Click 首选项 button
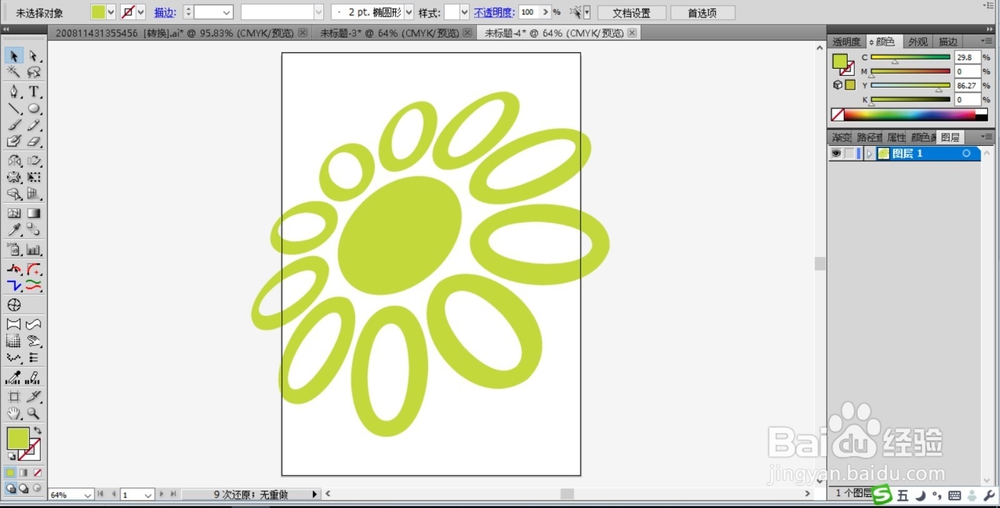1000x508 pixels. click(702, 13)
